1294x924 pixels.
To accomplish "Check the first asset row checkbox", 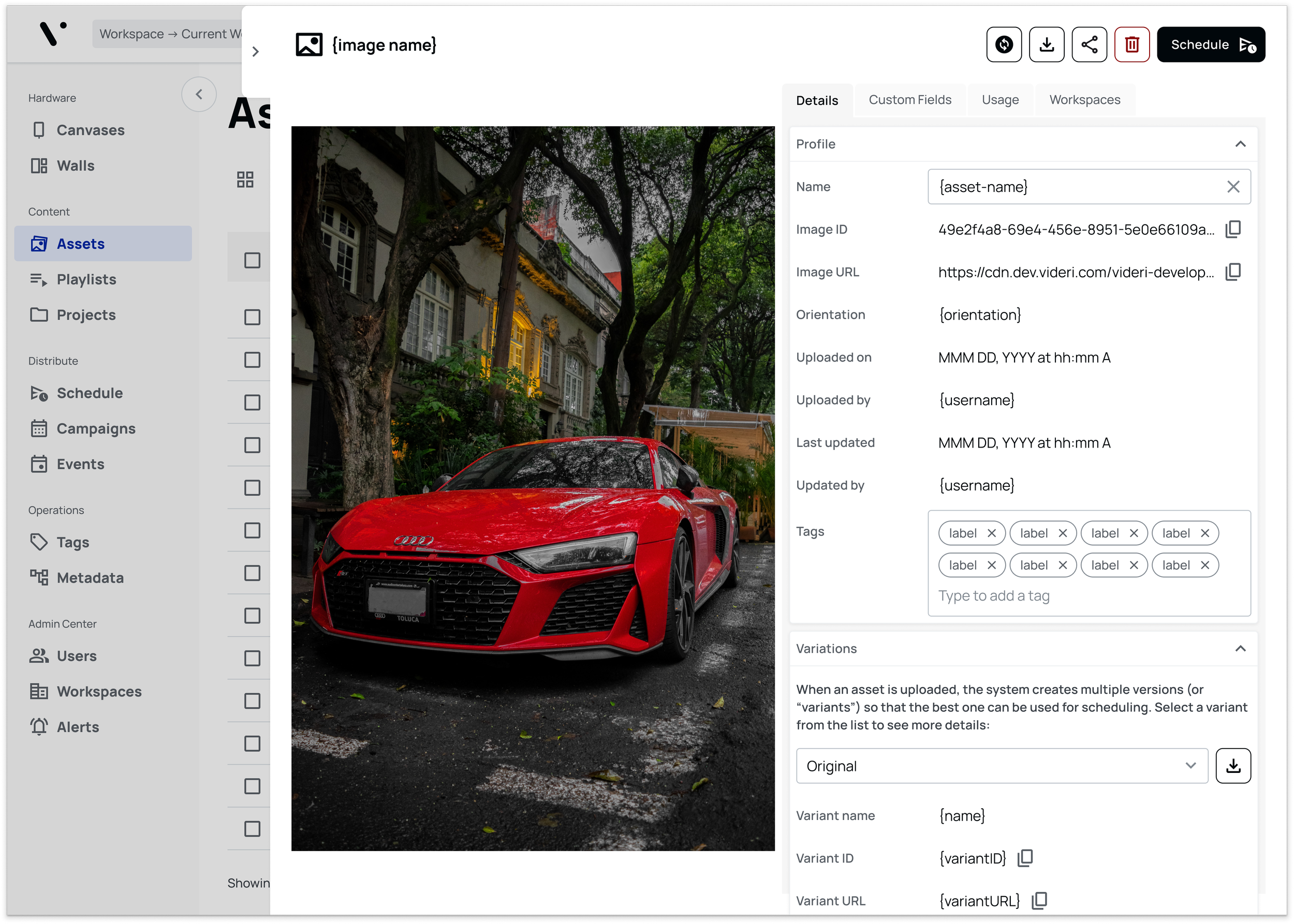I will [252, 317].
